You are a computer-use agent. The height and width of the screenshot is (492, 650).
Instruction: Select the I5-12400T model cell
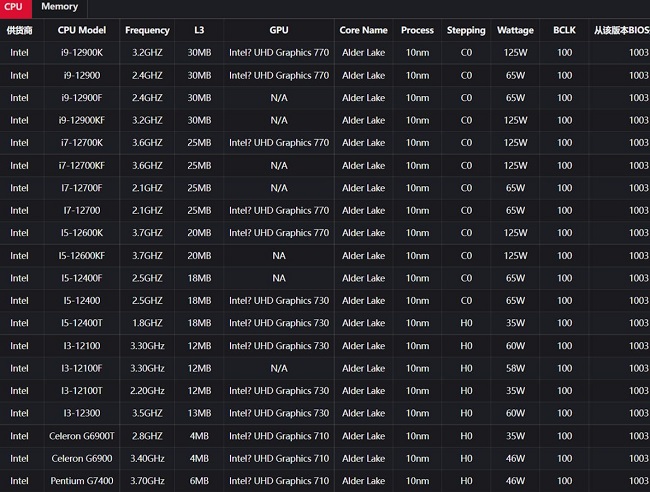coord(82,322)
